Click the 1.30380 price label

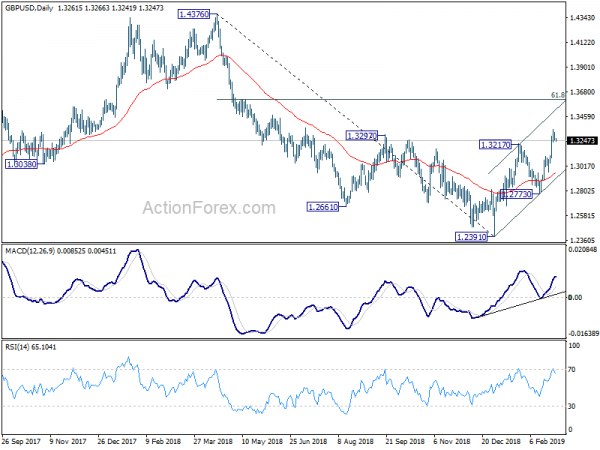pyautogui.click(x=22, y=165)
